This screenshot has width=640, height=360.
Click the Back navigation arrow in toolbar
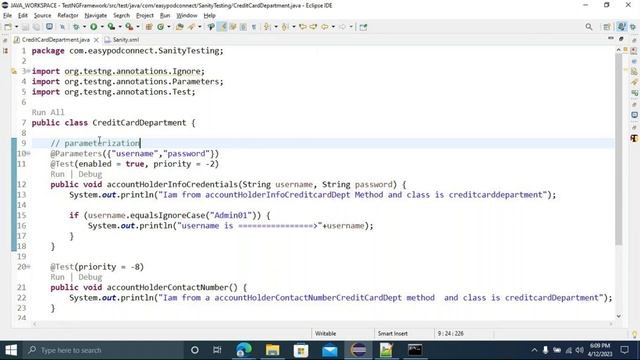pyautogui.click(x=325, y=27)
